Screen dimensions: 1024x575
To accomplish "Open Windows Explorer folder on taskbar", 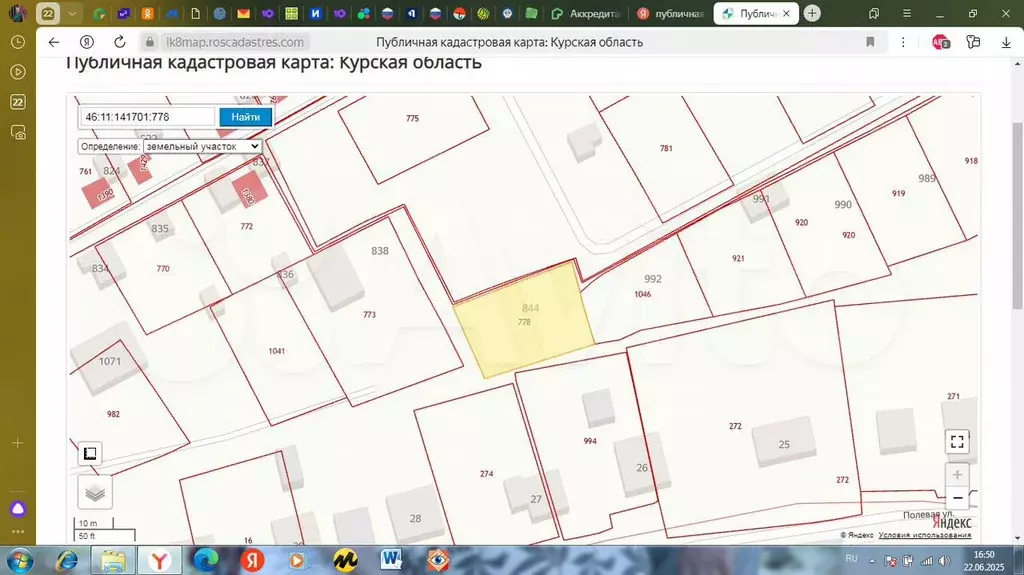I will pyautogui.click(x=113, y=561).
